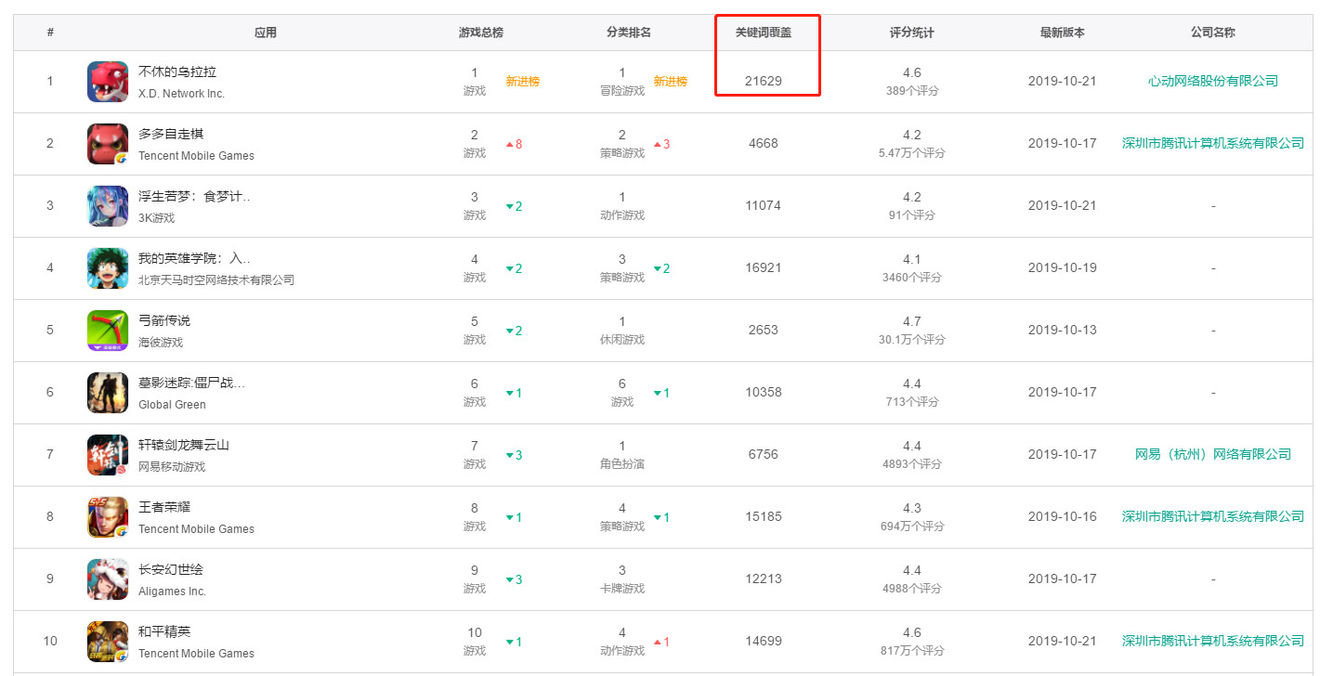Click the 关键词覆盖 column header

point(763,32)
